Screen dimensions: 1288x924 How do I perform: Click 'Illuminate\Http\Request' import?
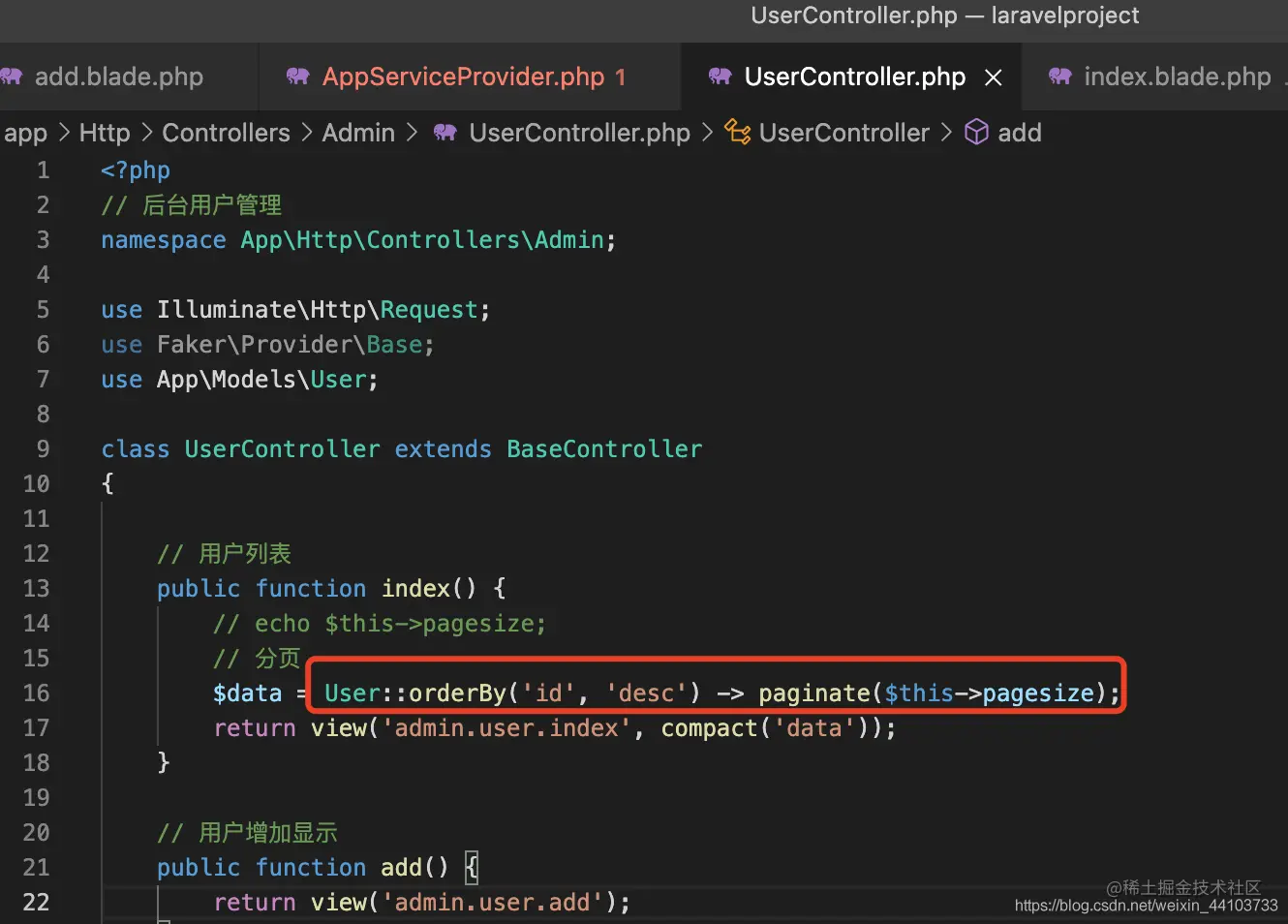point(318,310)
